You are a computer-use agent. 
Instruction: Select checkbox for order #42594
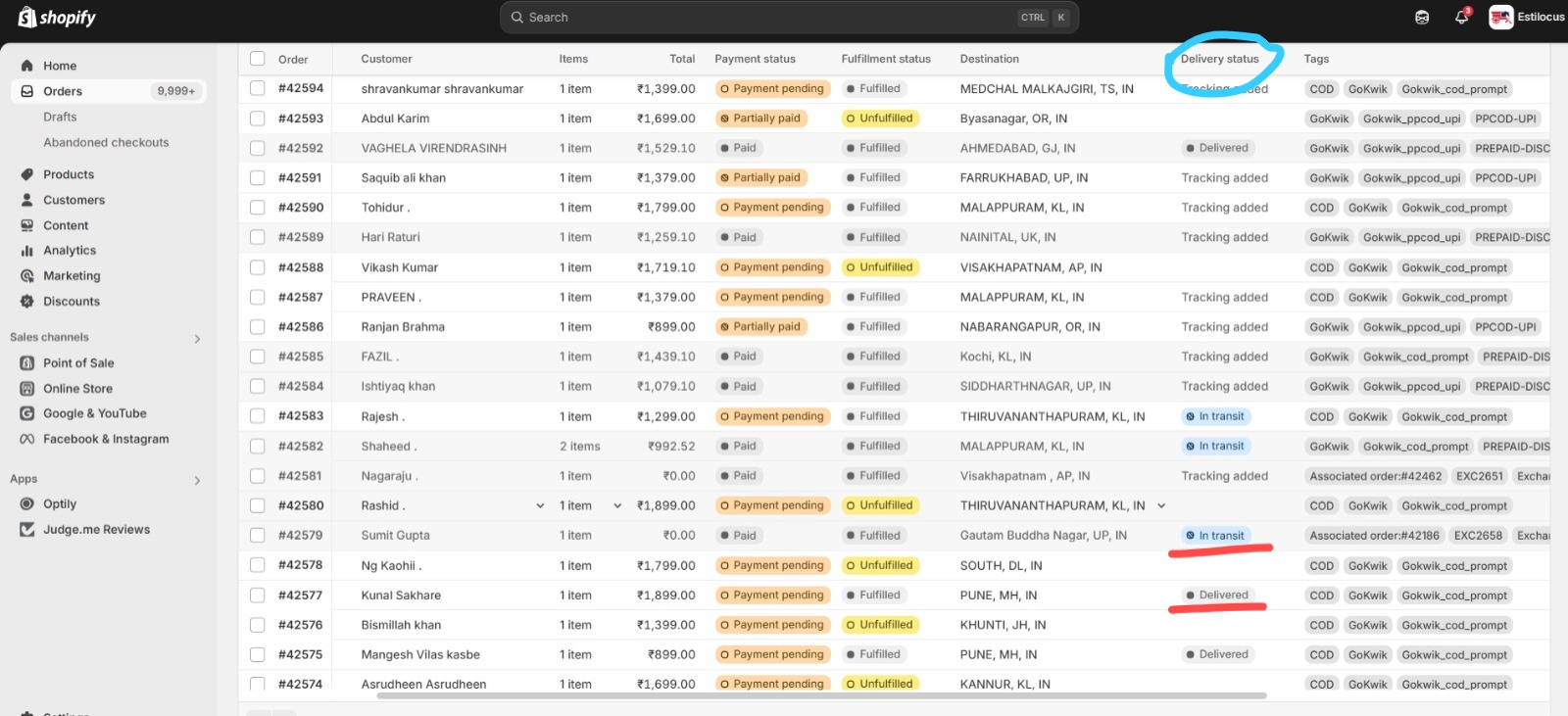(x=257, y=88)
